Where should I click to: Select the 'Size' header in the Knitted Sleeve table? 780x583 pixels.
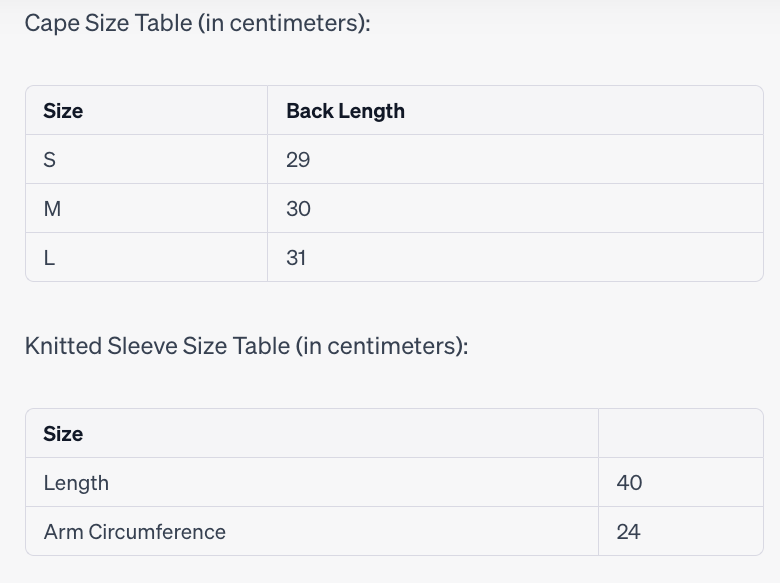[x=63, y=434]
